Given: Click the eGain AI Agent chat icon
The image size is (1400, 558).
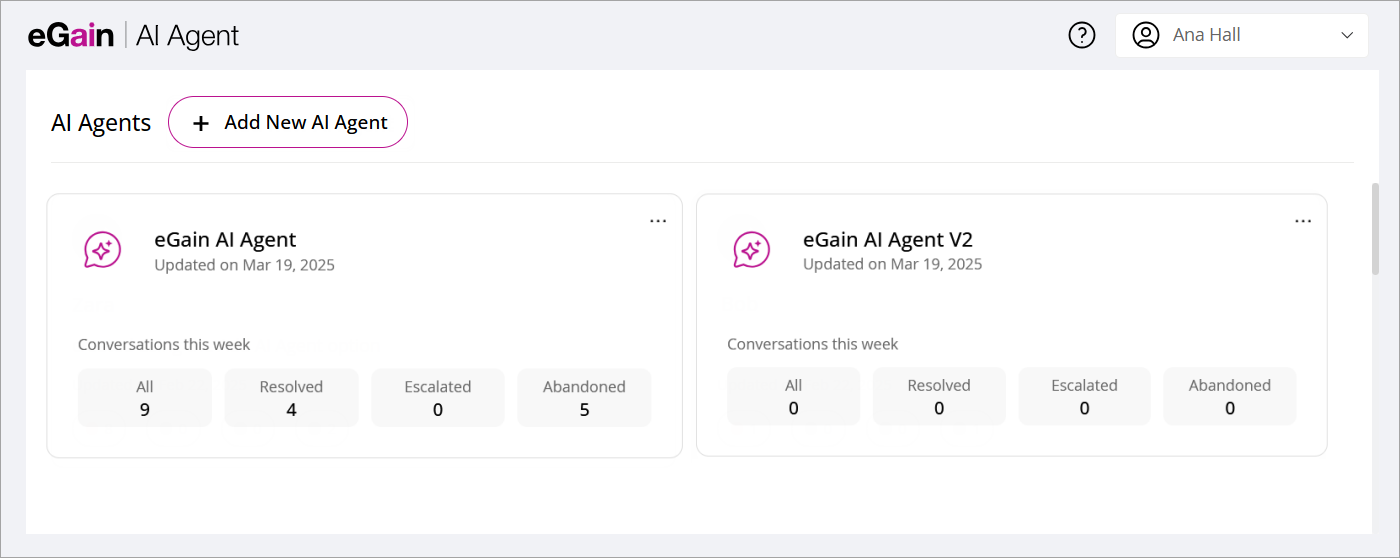Looking at the screenshot, I should [x=102, y=250].
